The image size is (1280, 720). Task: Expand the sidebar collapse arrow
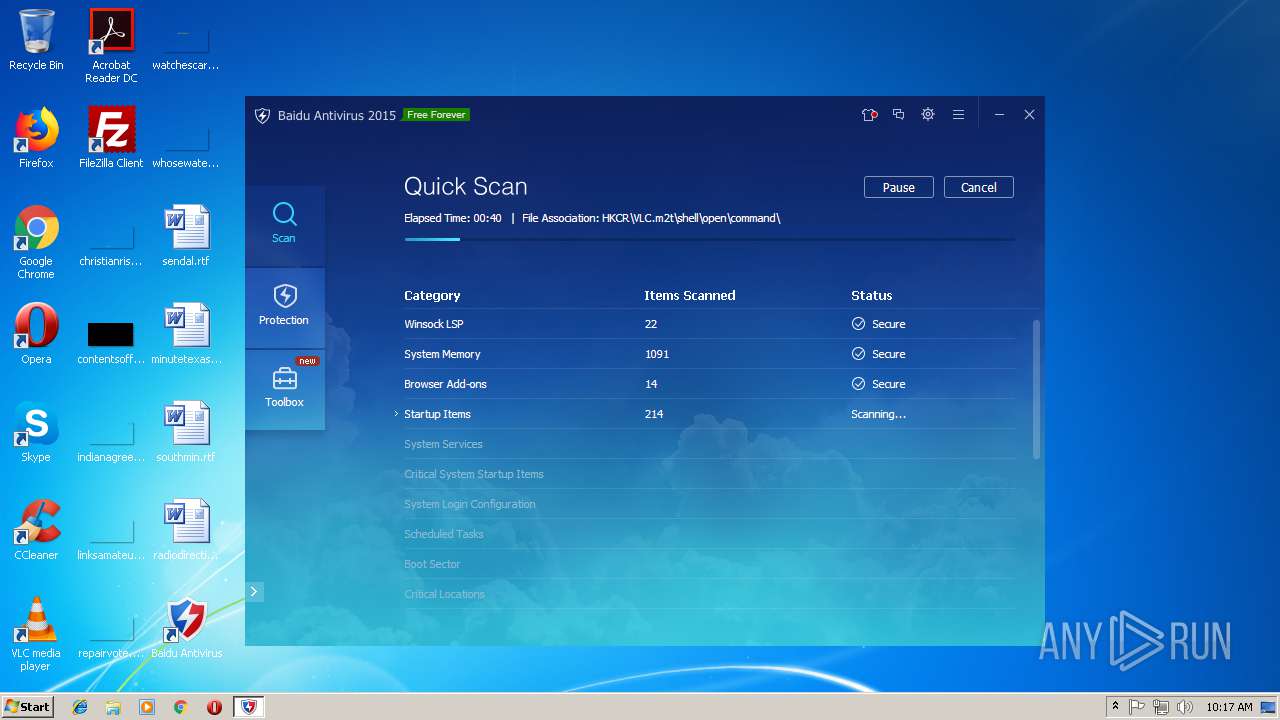click(254, 591)
